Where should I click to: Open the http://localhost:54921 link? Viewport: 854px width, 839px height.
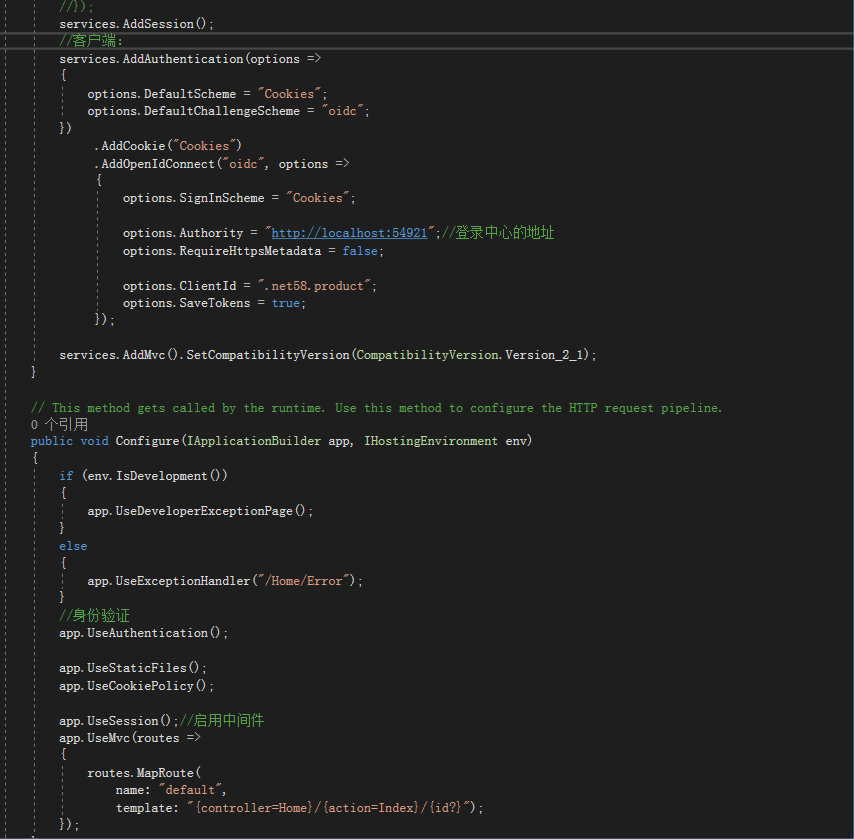(352, 233)
